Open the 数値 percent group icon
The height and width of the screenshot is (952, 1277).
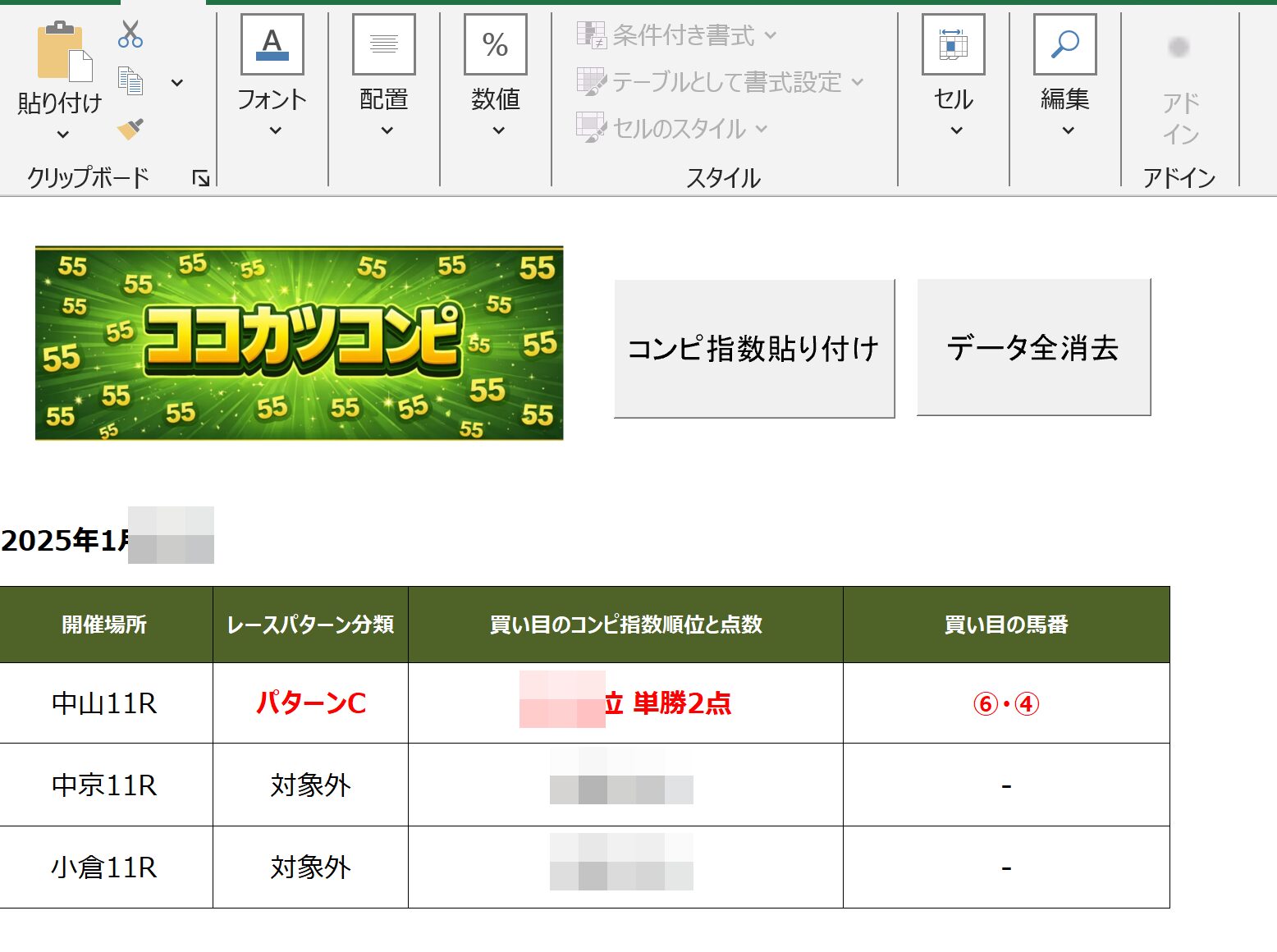click(495, 44)
